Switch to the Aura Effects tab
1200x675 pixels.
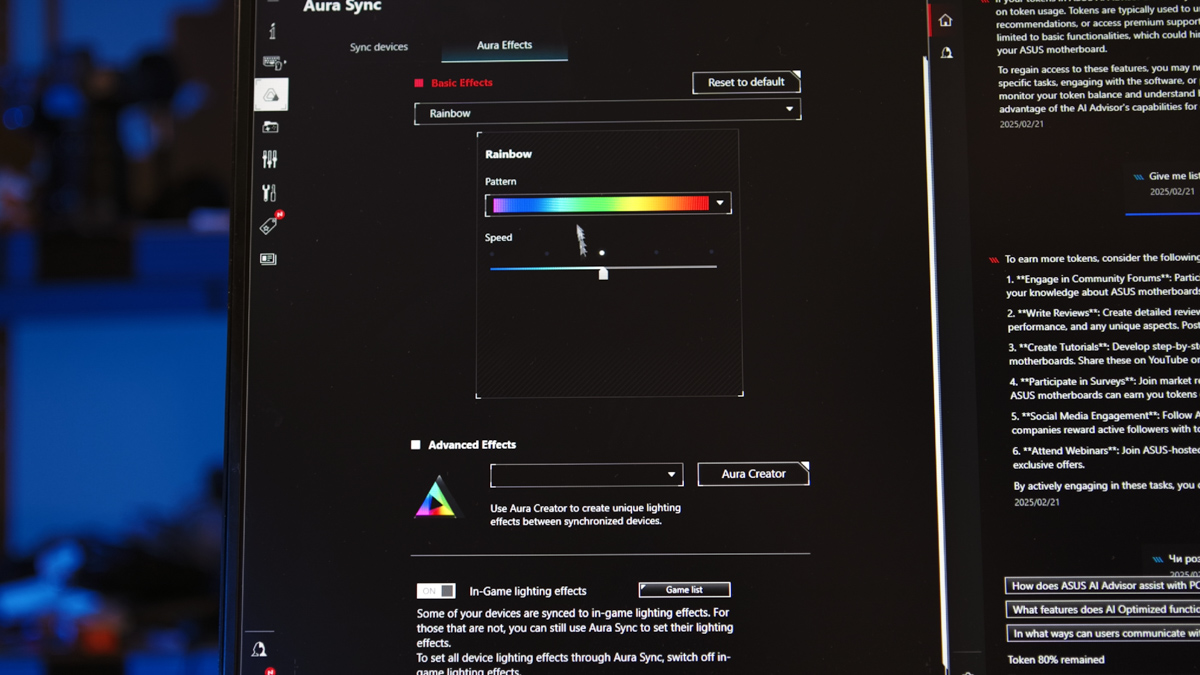504,45
